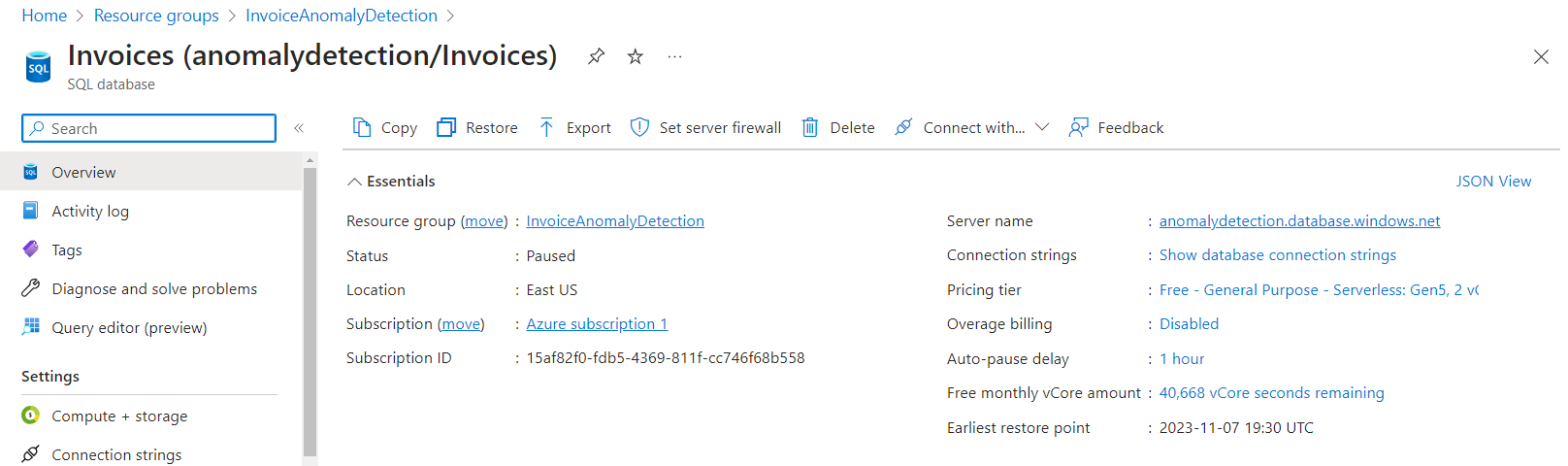The height and width of the screenshot is (466, 1568).
Task: Click the Feedback toolbar button label
Action: point(1130,128)
